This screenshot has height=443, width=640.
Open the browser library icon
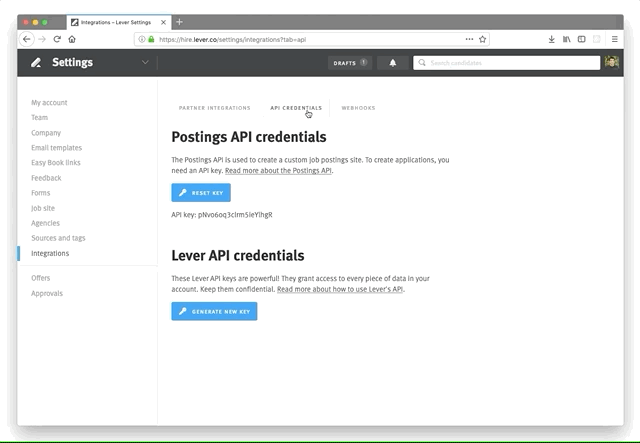567,39
